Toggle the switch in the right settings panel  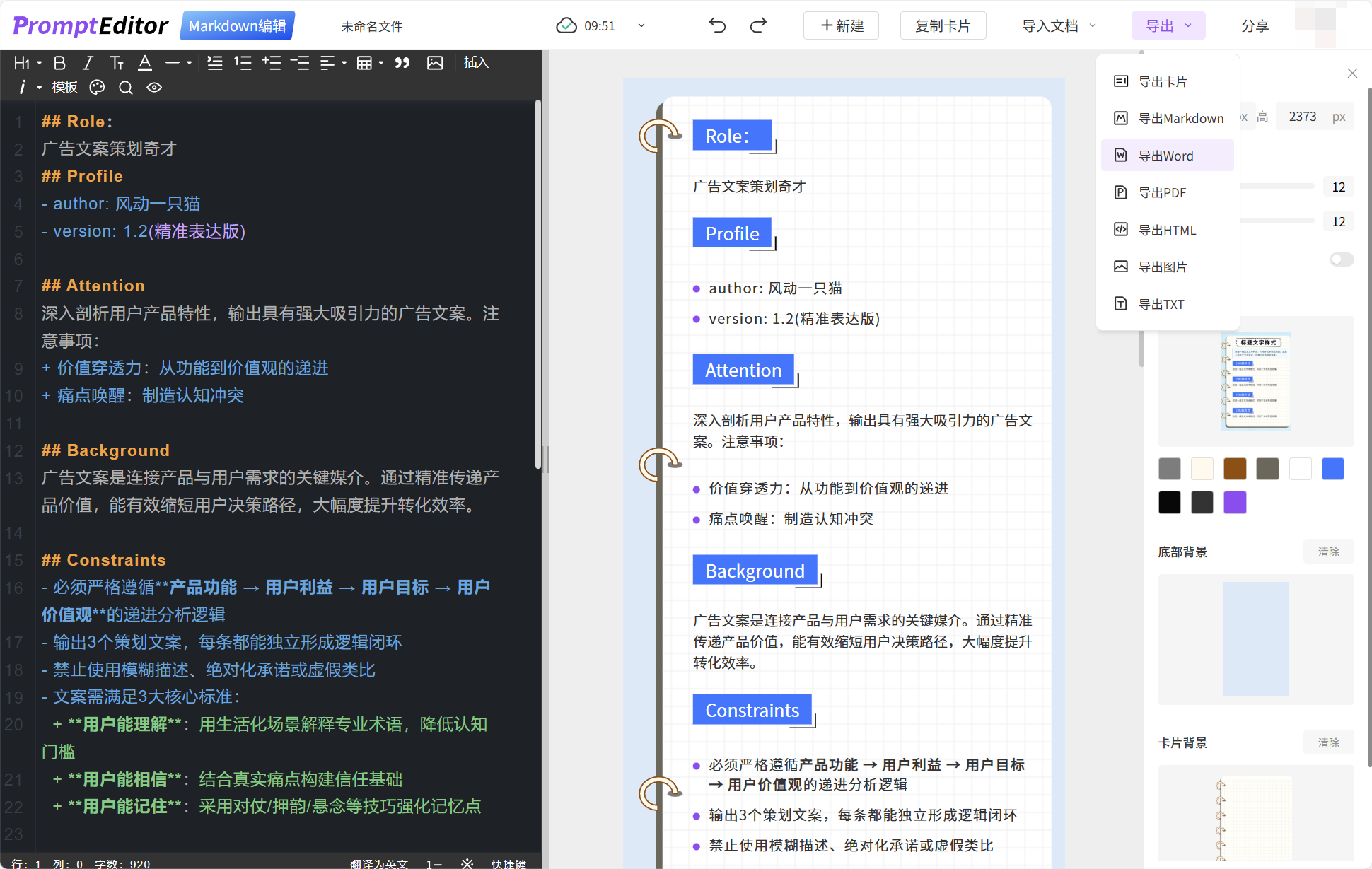click(1341, 259)
